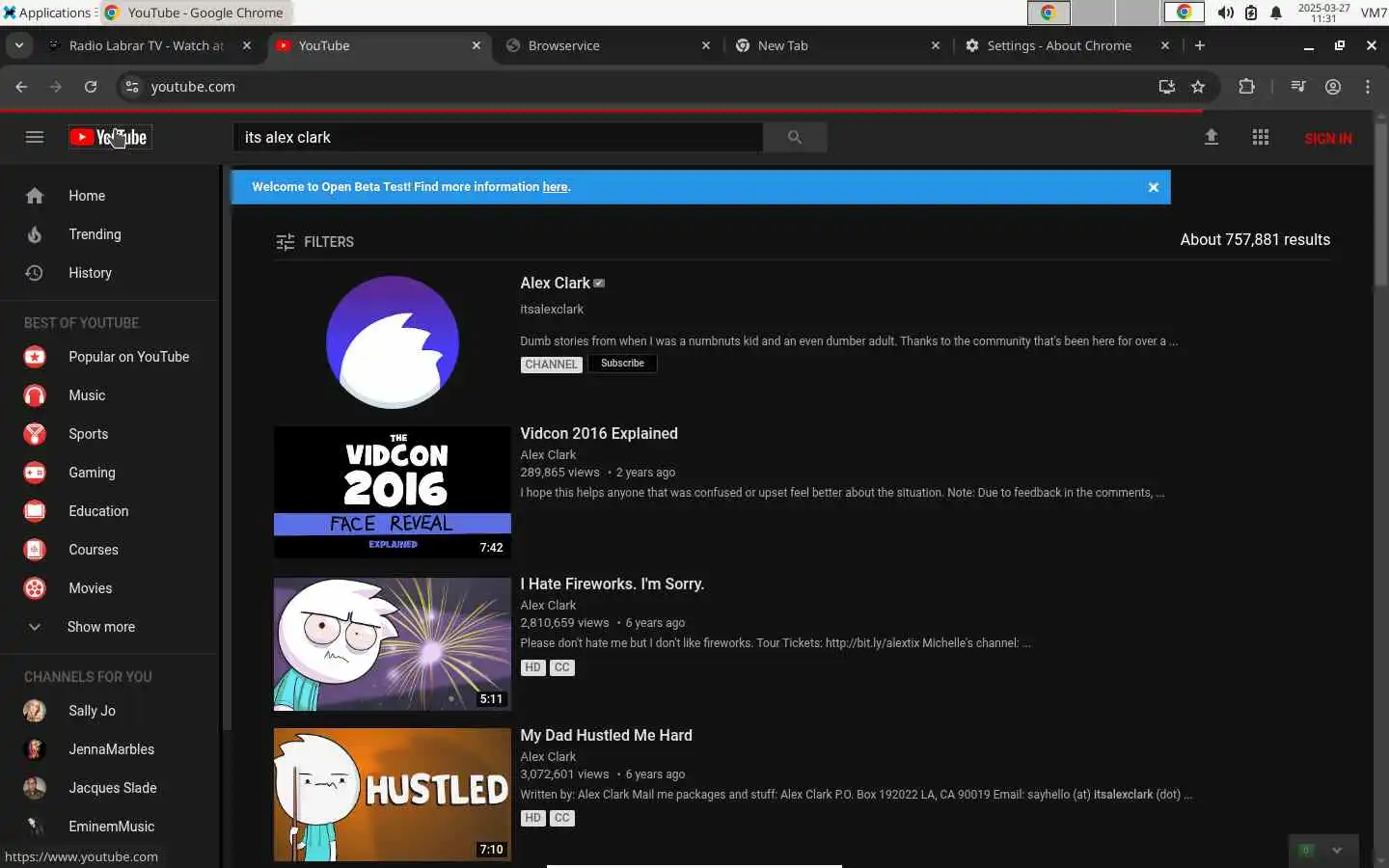Open the hamburger guide menu icon
1389x868 pixels.
pyautogui.click(x=35, y=137)
